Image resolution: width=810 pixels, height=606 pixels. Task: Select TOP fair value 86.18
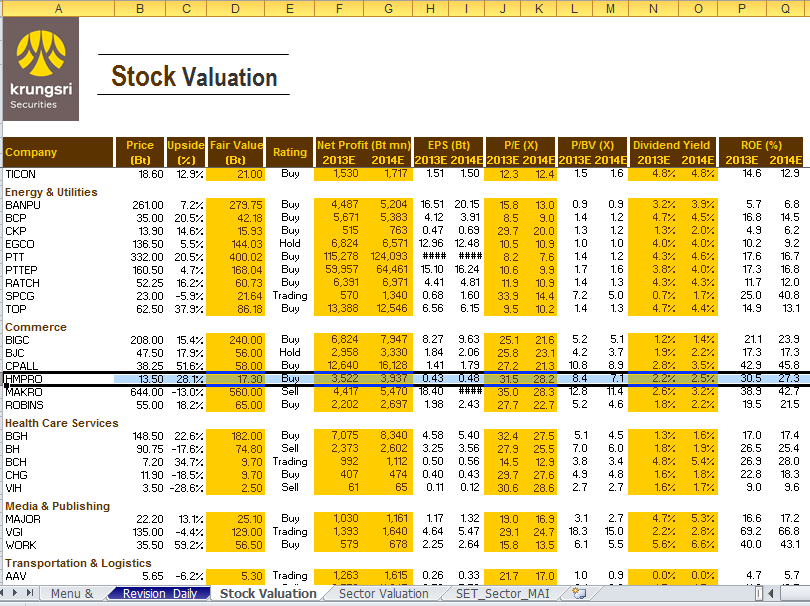pyautogui.click(x=236, y=309)
